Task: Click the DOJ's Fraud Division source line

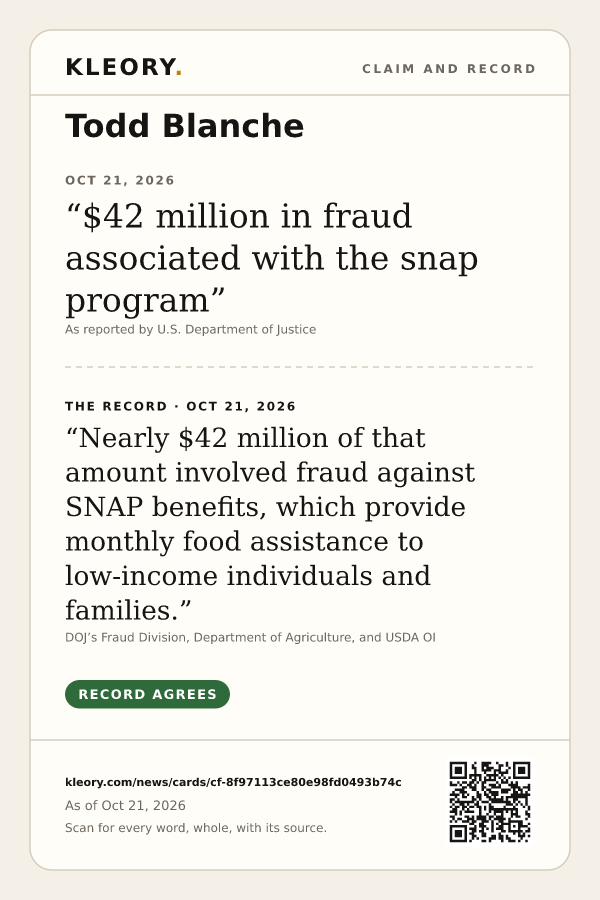Action: [250, 637]
